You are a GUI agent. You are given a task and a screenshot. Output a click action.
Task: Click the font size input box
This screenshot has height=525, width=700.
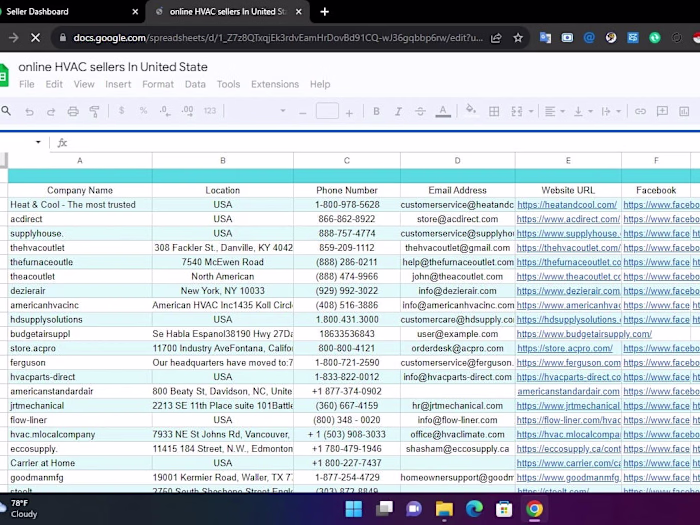point(327,111)
